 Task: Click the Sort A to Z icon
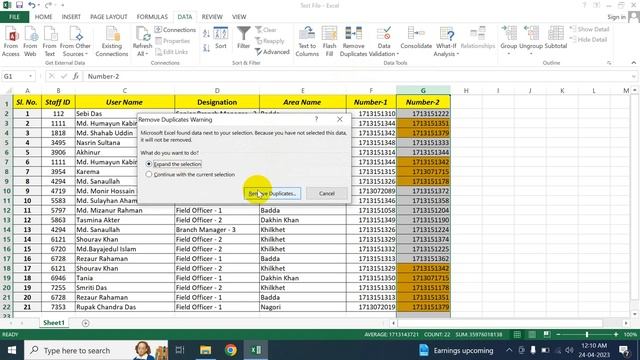[207, 34]
